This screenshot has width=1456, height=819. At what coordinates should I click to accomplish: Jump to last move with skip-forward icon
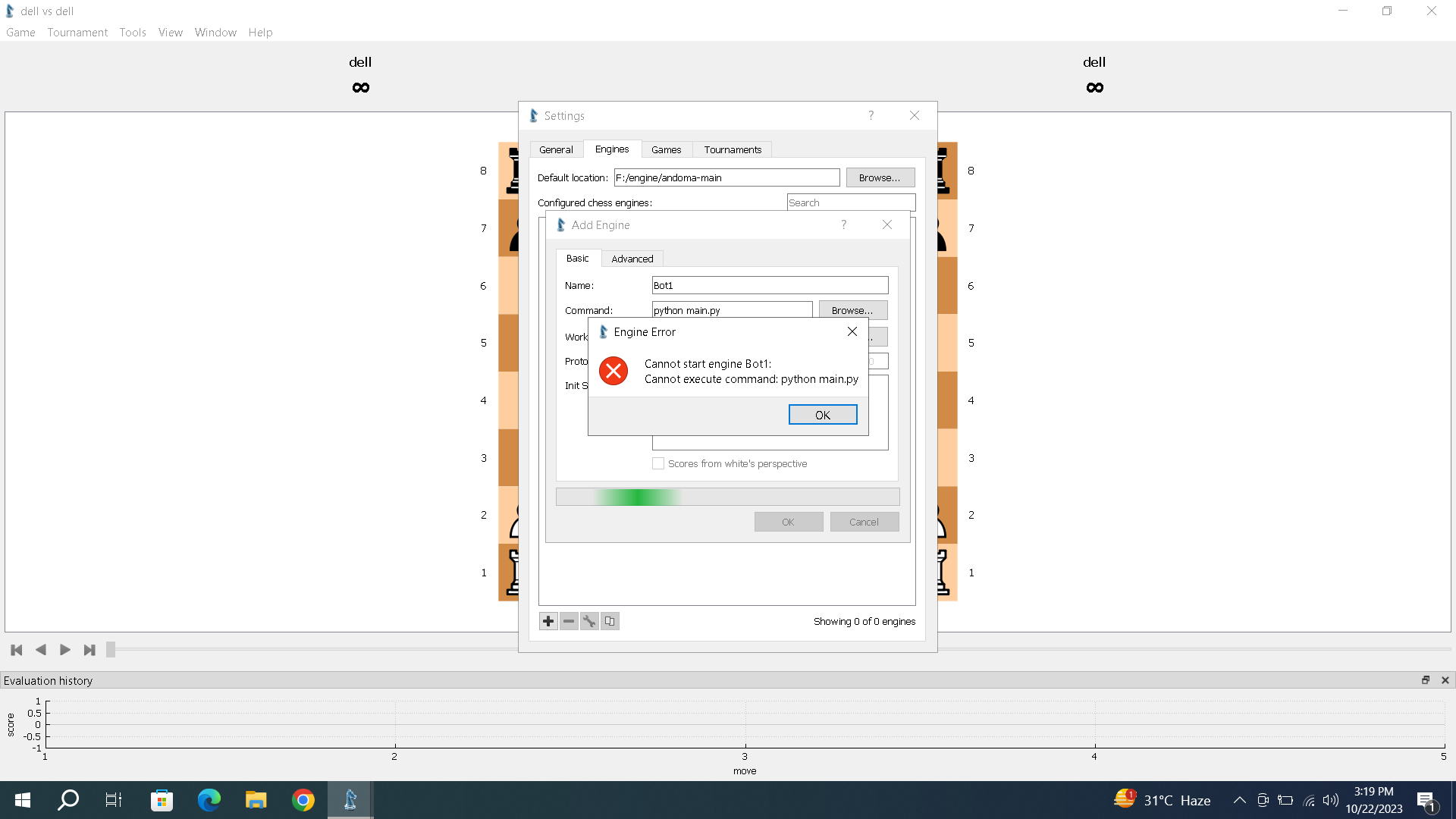pos(89,650)
